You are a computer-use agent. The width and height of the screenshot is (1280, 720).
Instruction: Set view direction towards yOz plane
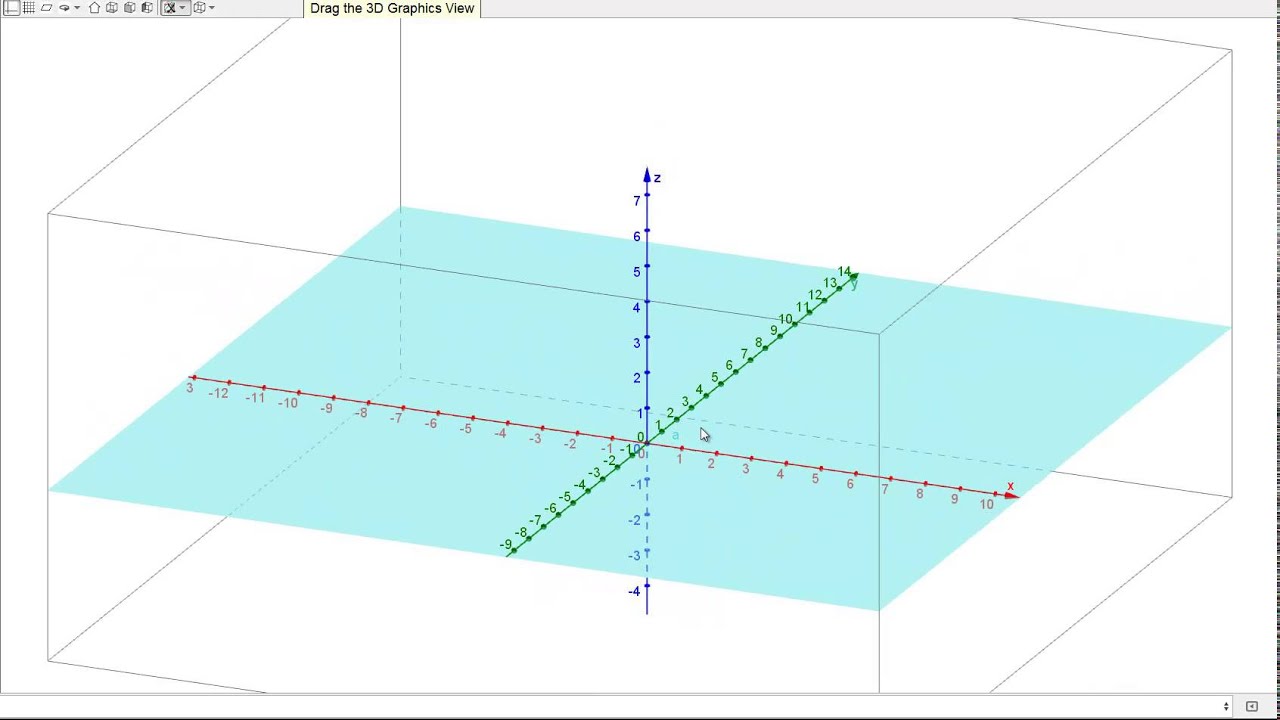click(147, 7)
